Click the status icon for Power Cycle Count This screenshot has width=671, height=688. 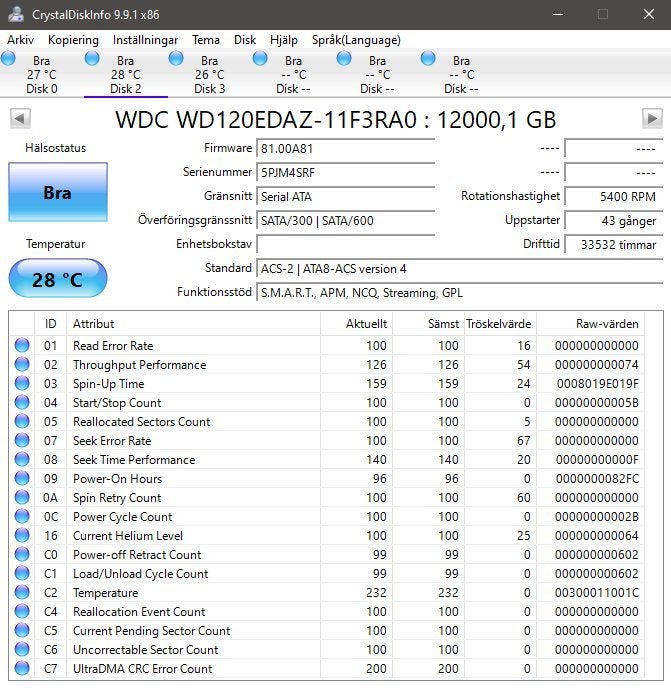(22, 516)
